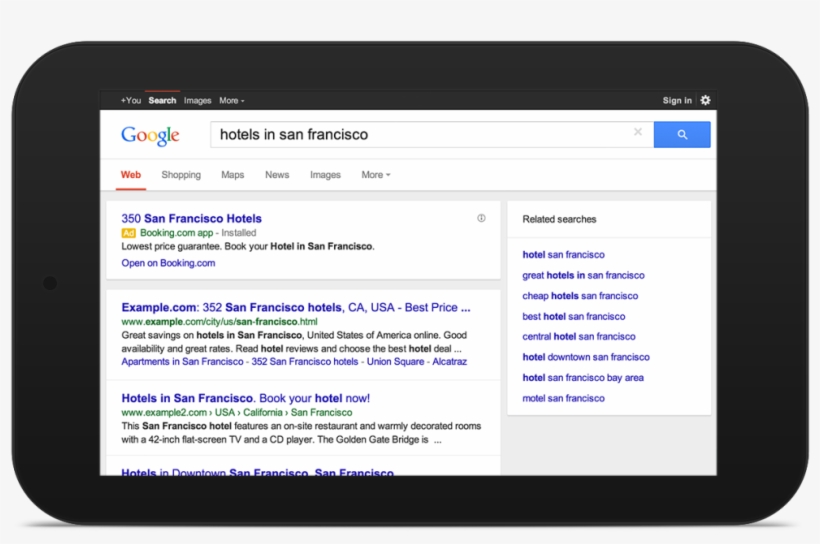This screenshot has width=820, height=544.
Task: Open the settings gear icon
Action: 705,100
